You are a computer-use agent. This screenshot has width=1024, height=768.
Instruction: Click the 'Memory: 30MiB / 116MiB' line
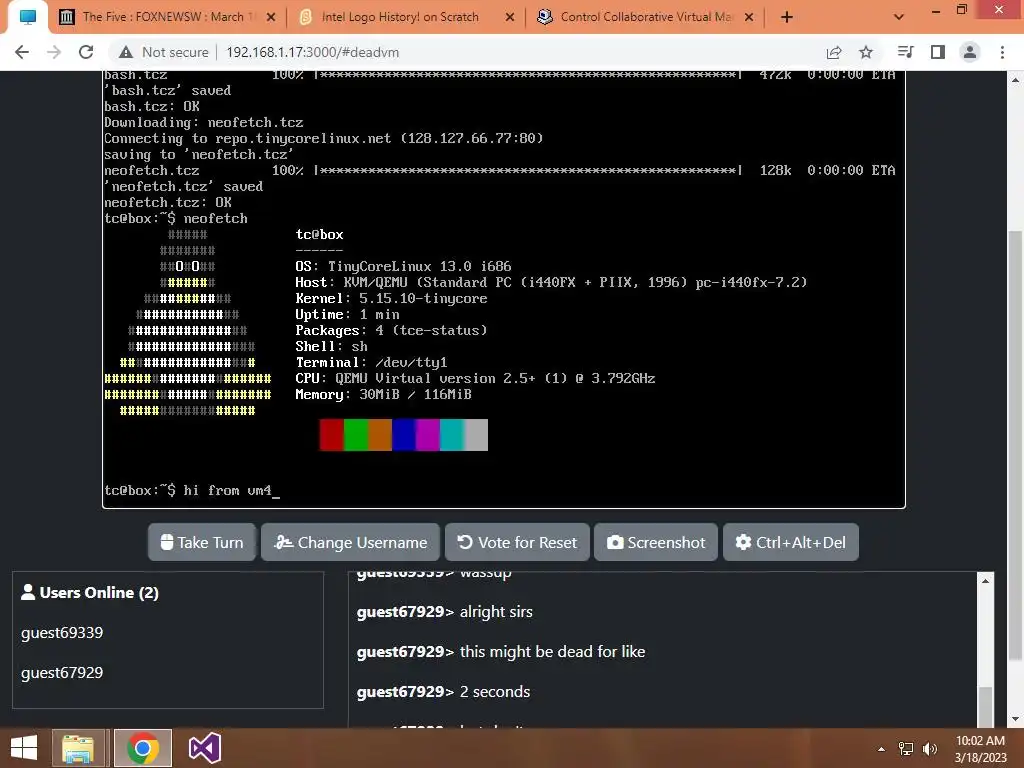383,394
